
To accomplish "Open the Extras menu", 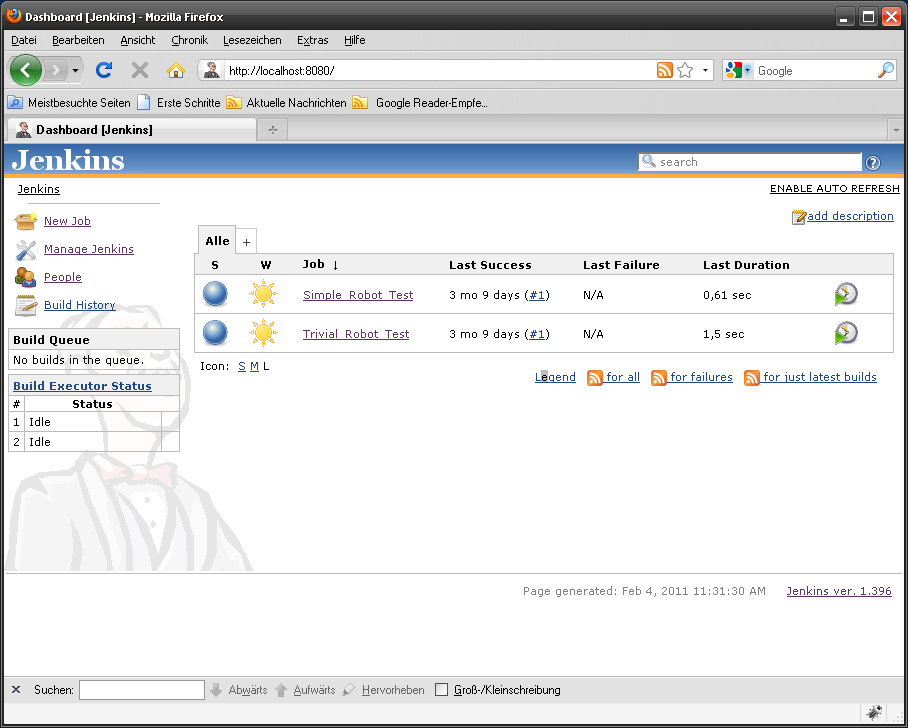I will tap(312, 40).
